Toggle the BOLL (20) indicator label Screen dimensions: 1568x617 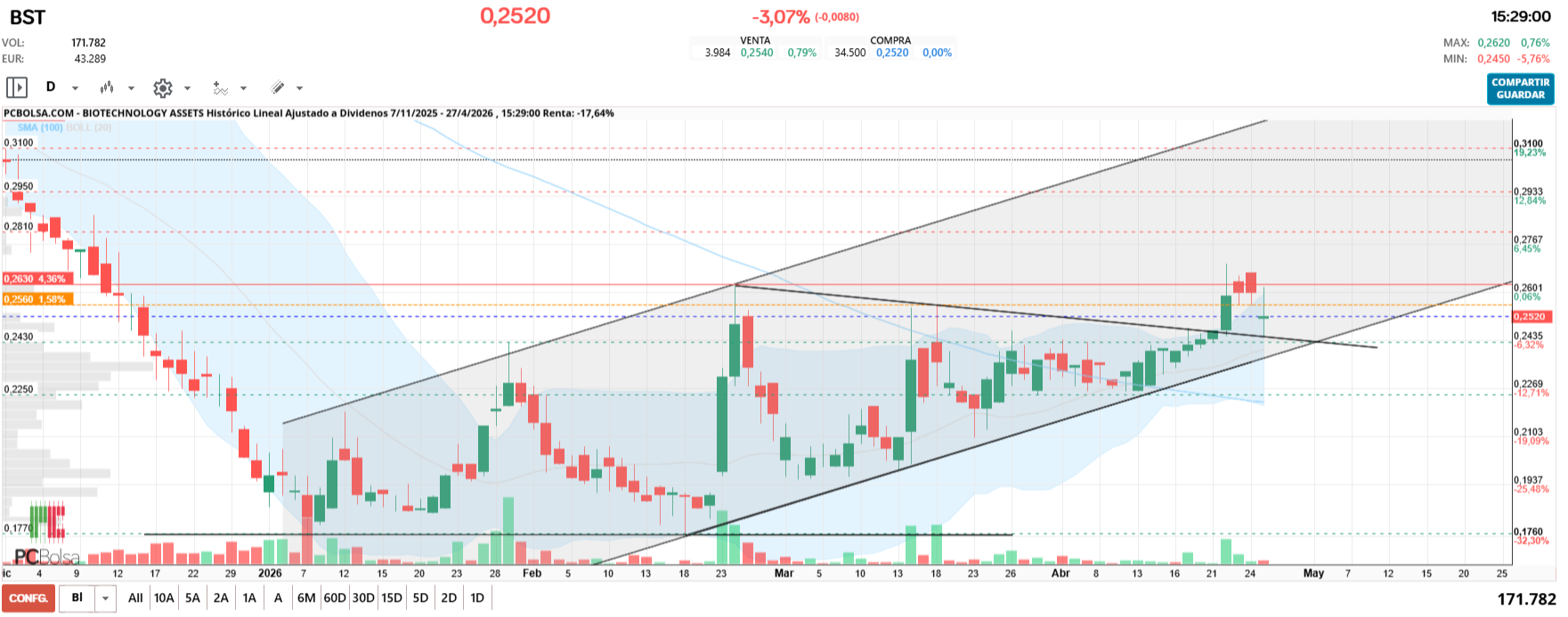coord(89,127)
